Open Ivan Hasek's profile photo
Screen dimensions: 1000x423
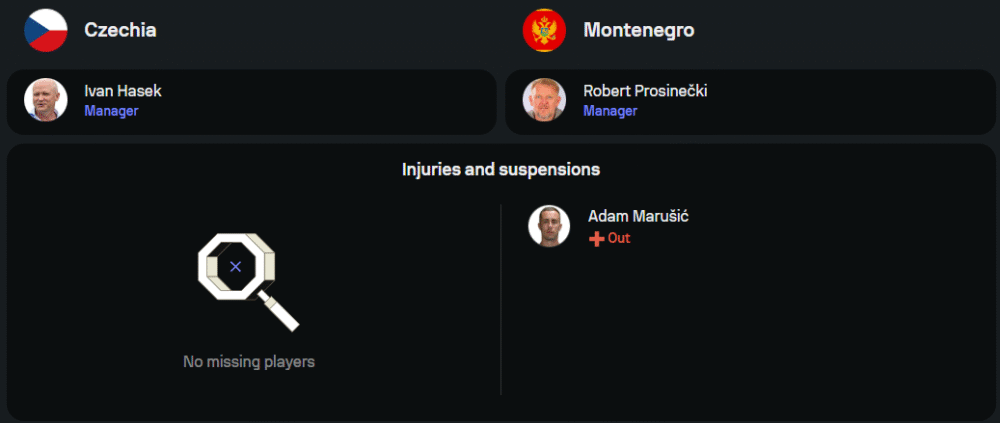(46, 100)
